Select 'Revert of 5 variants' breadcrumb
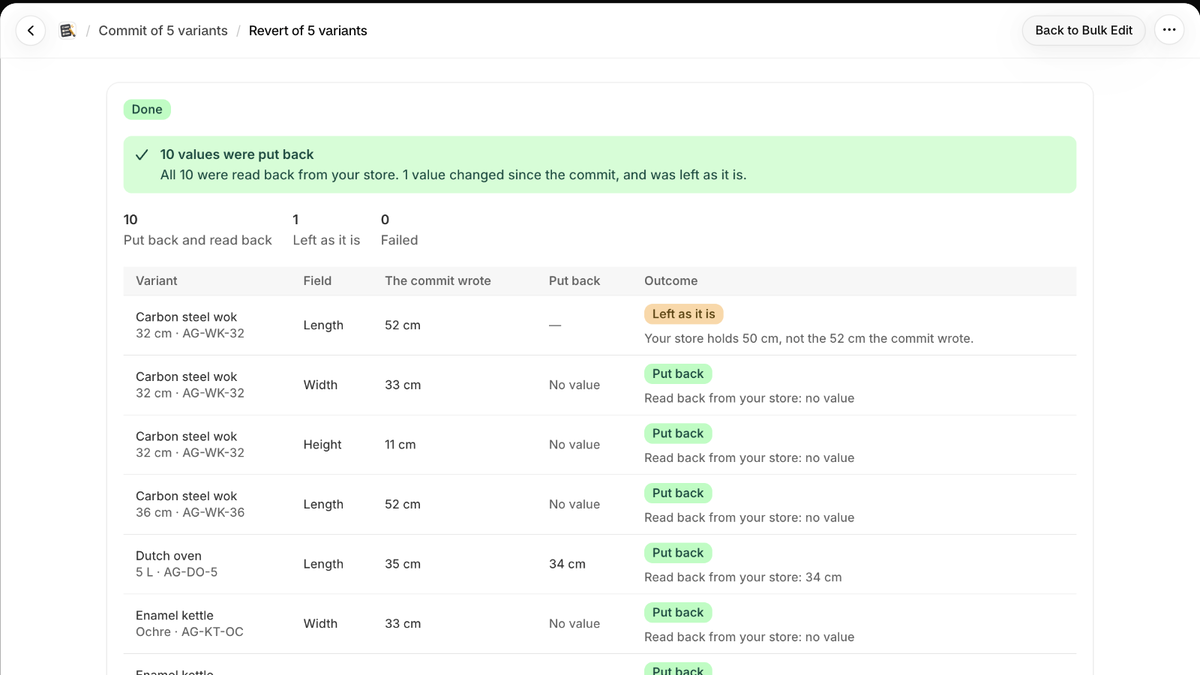1200x675 pixels. pyautogui.click(x=308, y=31)
